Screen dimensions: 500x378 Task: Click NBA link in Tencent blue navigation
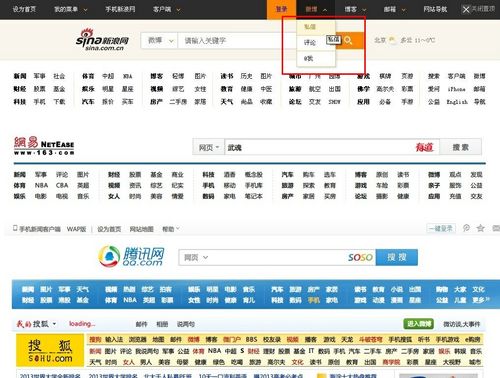coord(130,300)
